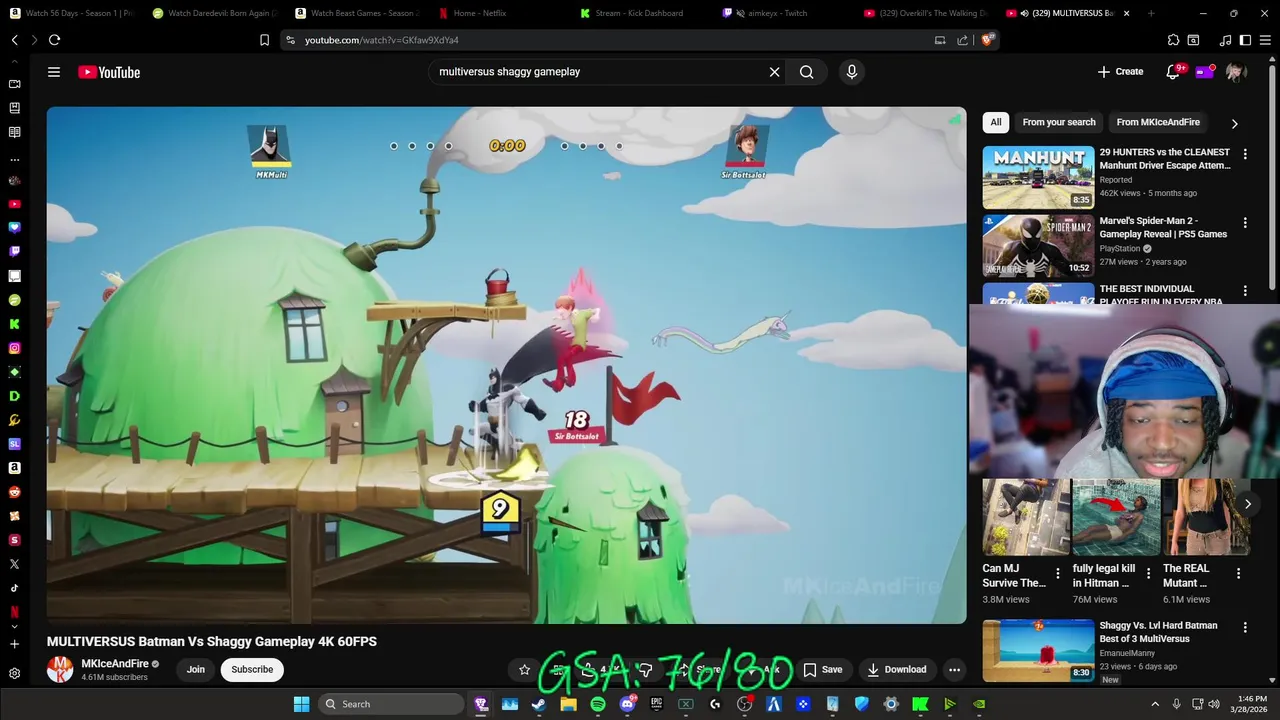Click the taskbar Search box

click(x=391, y=704)
